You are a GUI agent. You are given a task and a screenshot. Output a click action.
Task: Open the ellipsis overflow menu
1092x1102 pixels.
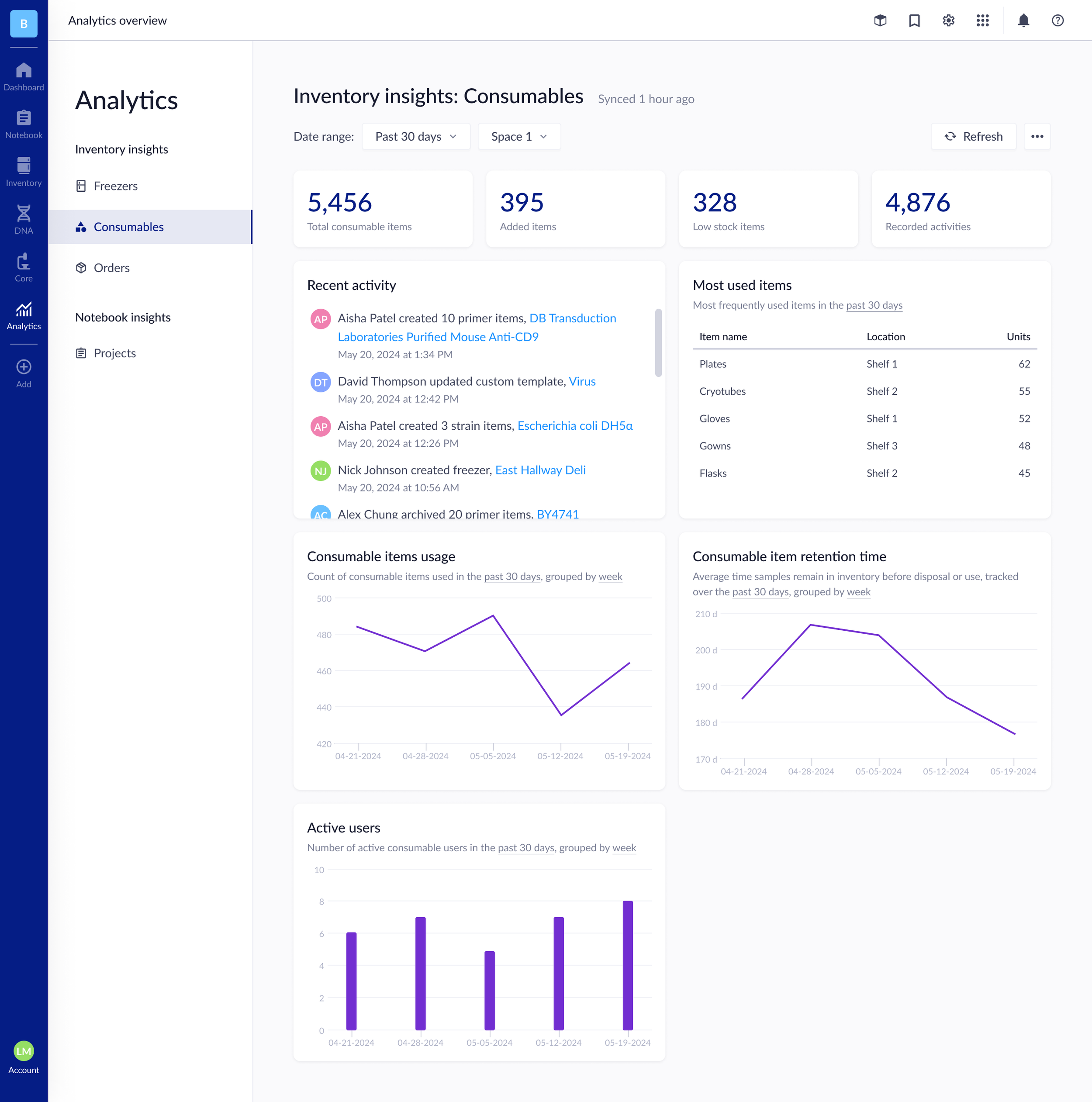(1037, 136)
